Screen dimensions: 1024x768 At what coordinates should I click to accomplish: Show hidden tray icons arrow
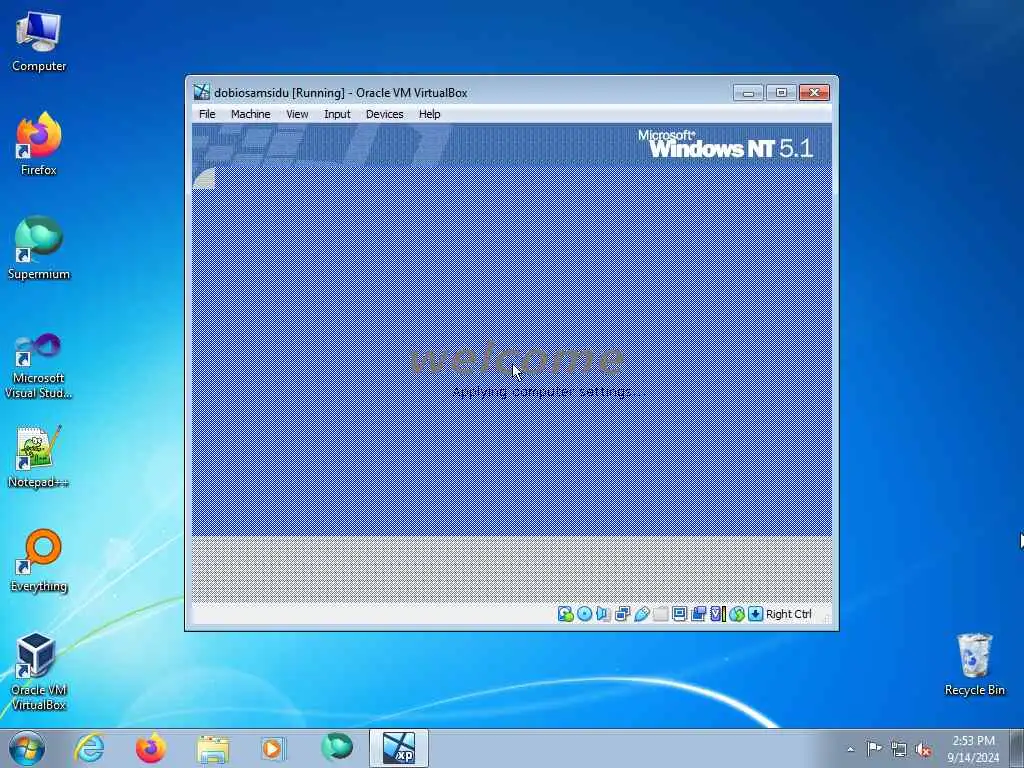click(x=850, y=749)
